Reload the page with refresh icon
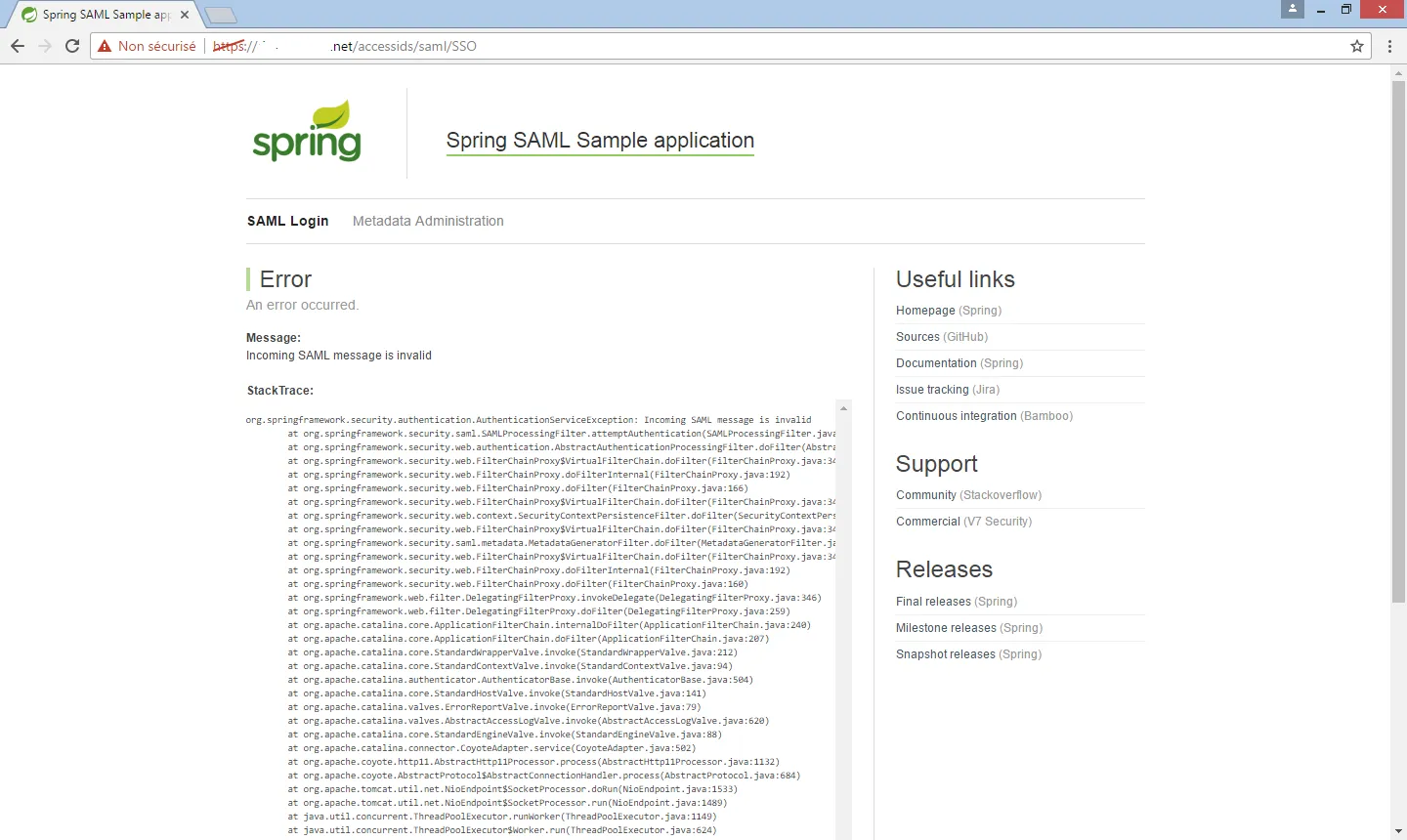This screenshot has width=1407, height=840. coord(72,46)
